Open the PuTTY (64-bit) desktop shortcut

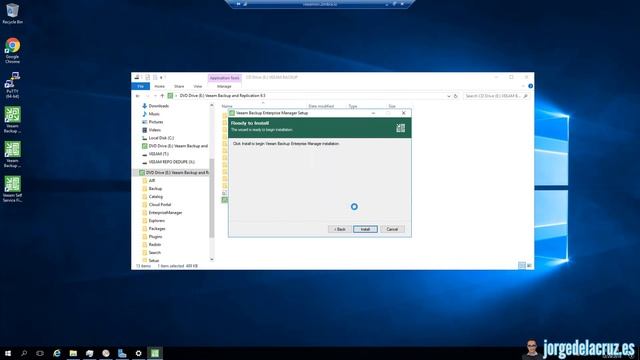point(12,85)
